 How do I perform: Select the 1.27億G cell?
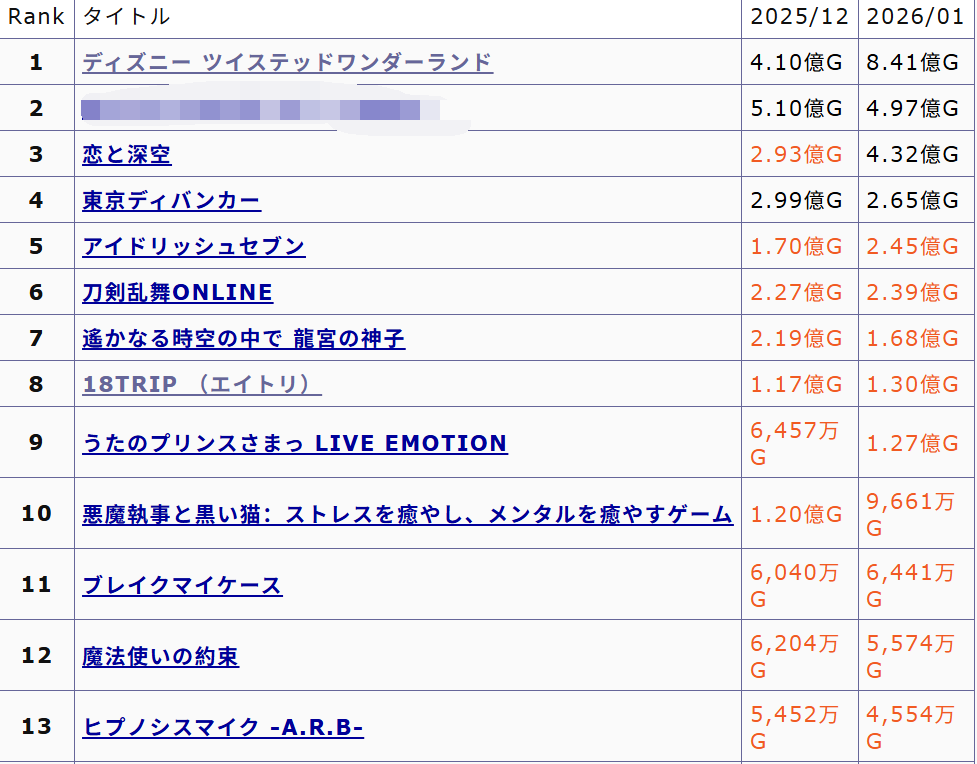tap(916, 442)
